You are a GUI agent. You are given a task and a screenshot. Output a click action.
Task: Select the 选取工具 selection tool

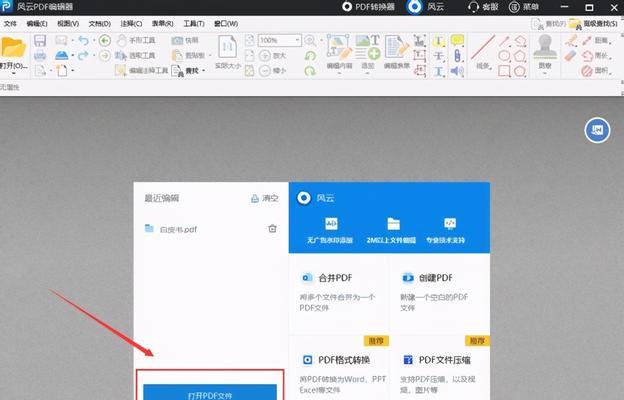[x=135, y=55]
